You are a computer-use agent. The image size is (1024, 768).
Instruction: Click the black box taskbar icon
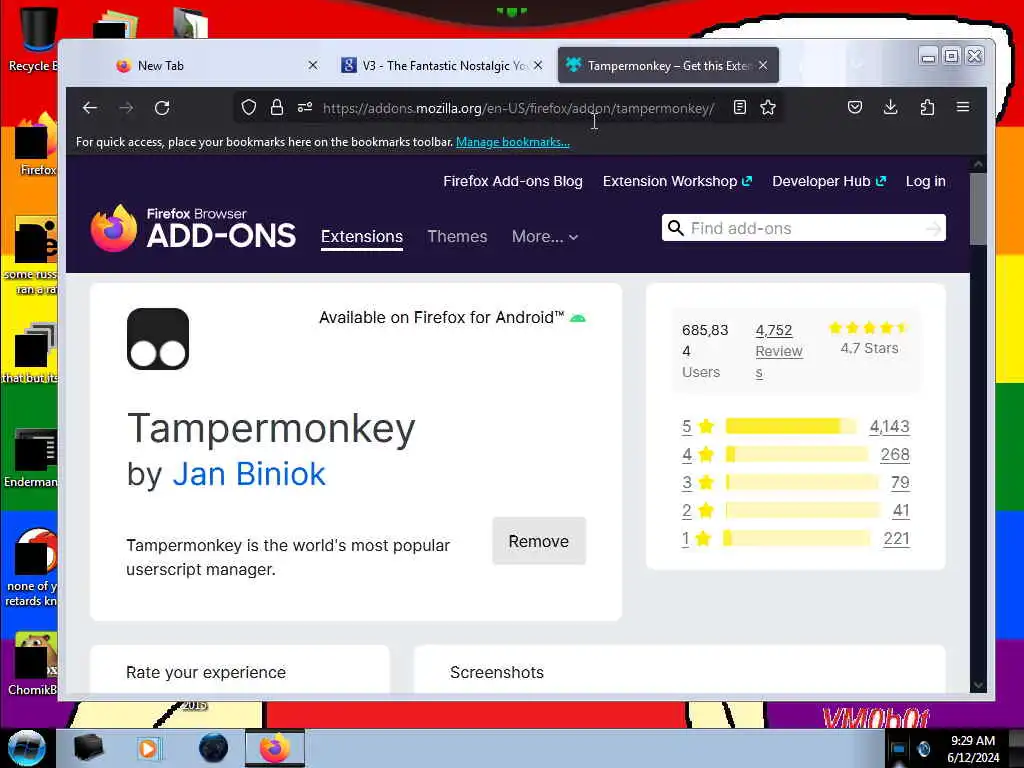88,748
